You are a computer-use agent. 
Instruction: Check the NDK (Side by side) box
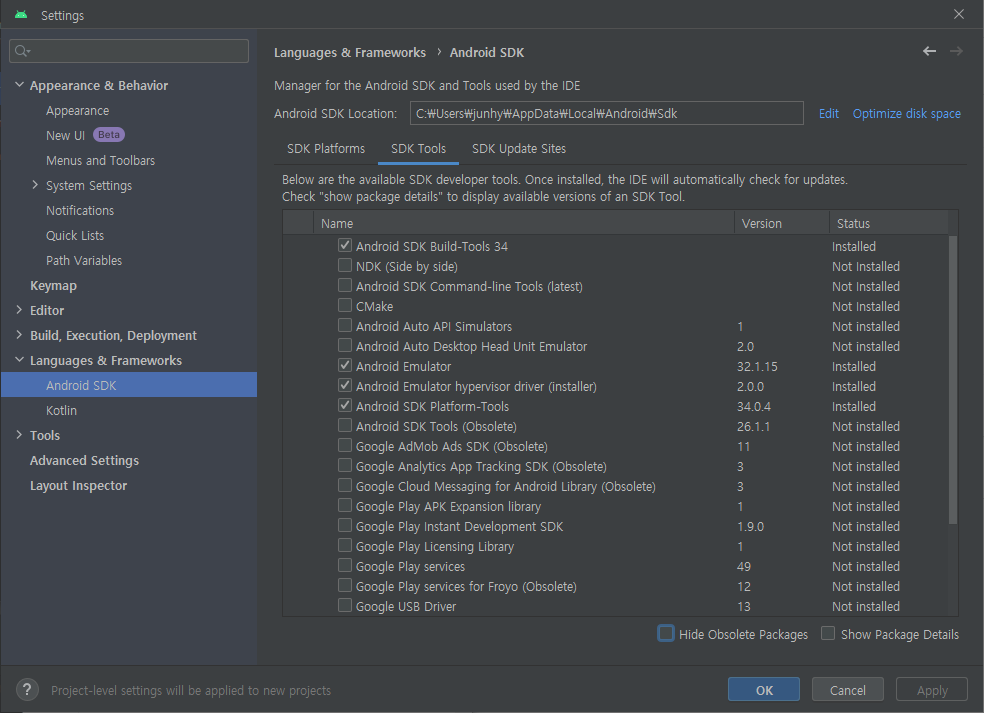point(345,265)
